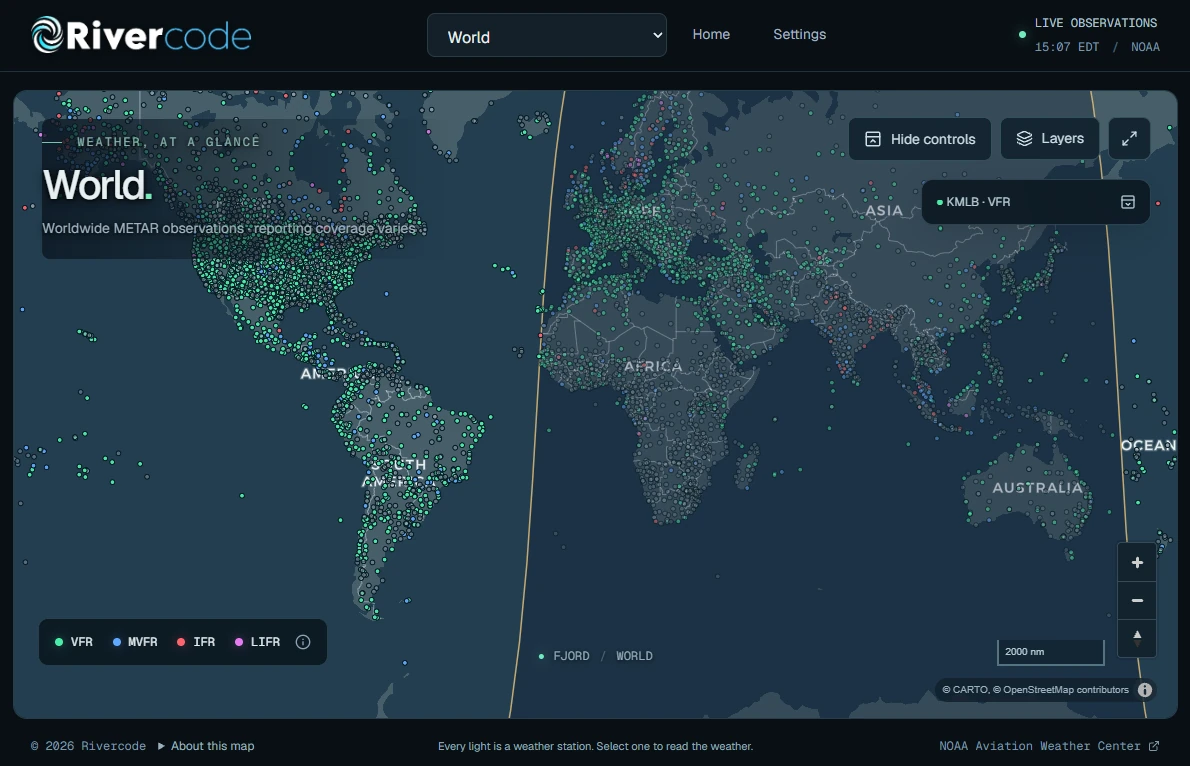Click the VFR legend entry

click(x=74, y=642)
